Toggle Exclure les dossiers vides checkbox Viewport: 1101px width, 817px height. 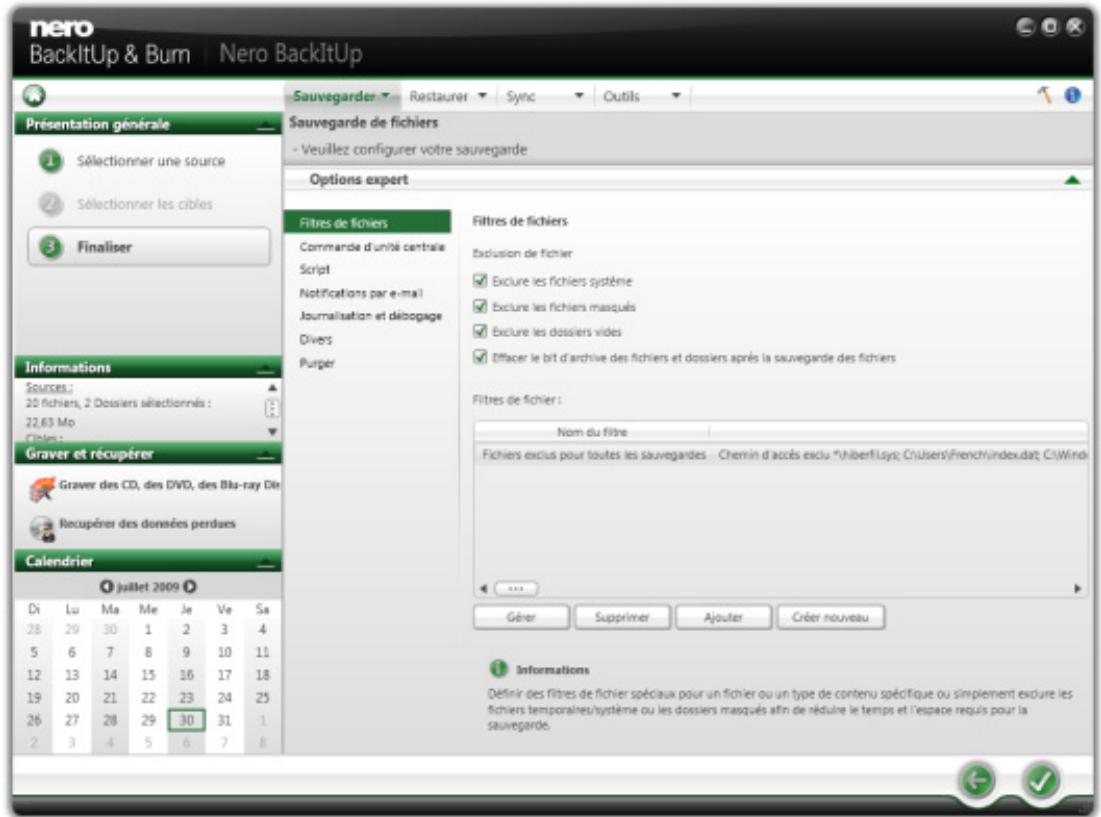point(480,331)
